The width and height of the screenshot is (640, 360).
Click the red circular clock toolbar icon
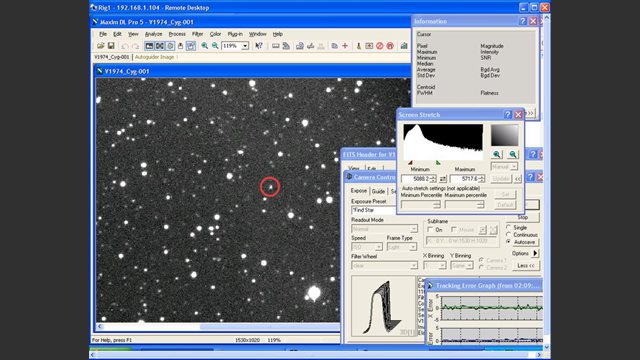pos(380,46)
